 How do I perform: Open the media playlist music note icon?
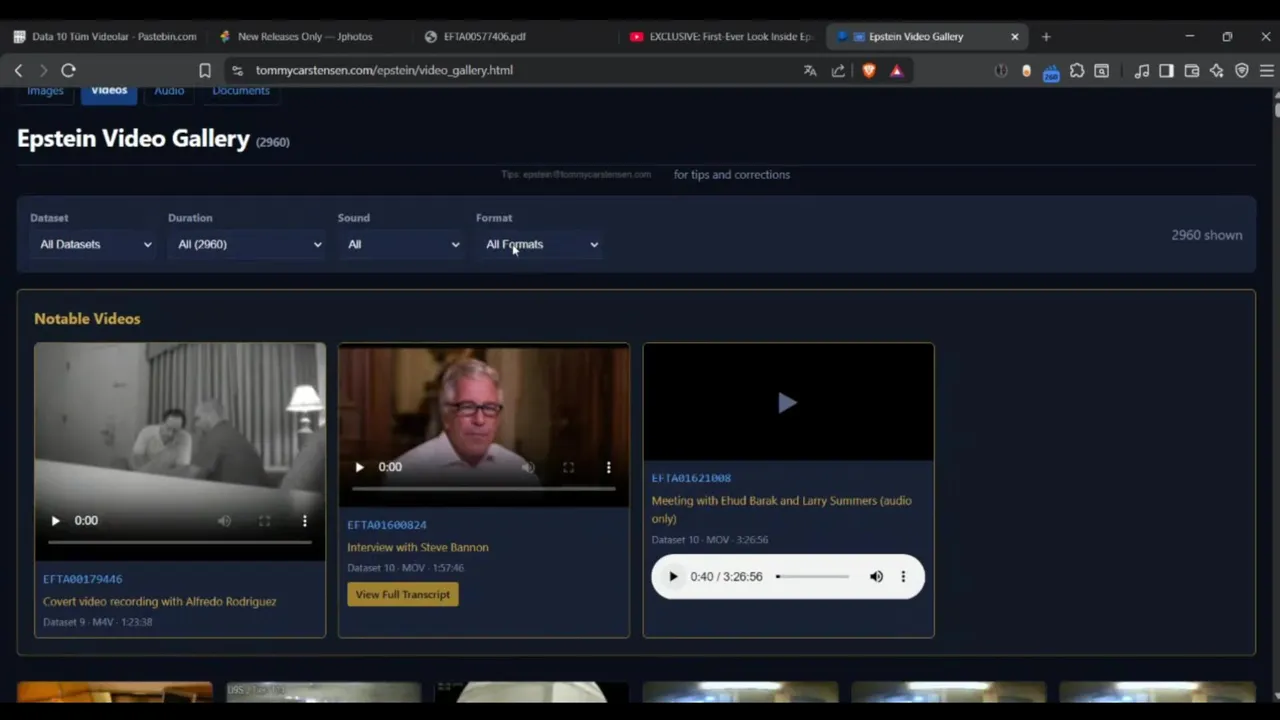point(1142,71)
